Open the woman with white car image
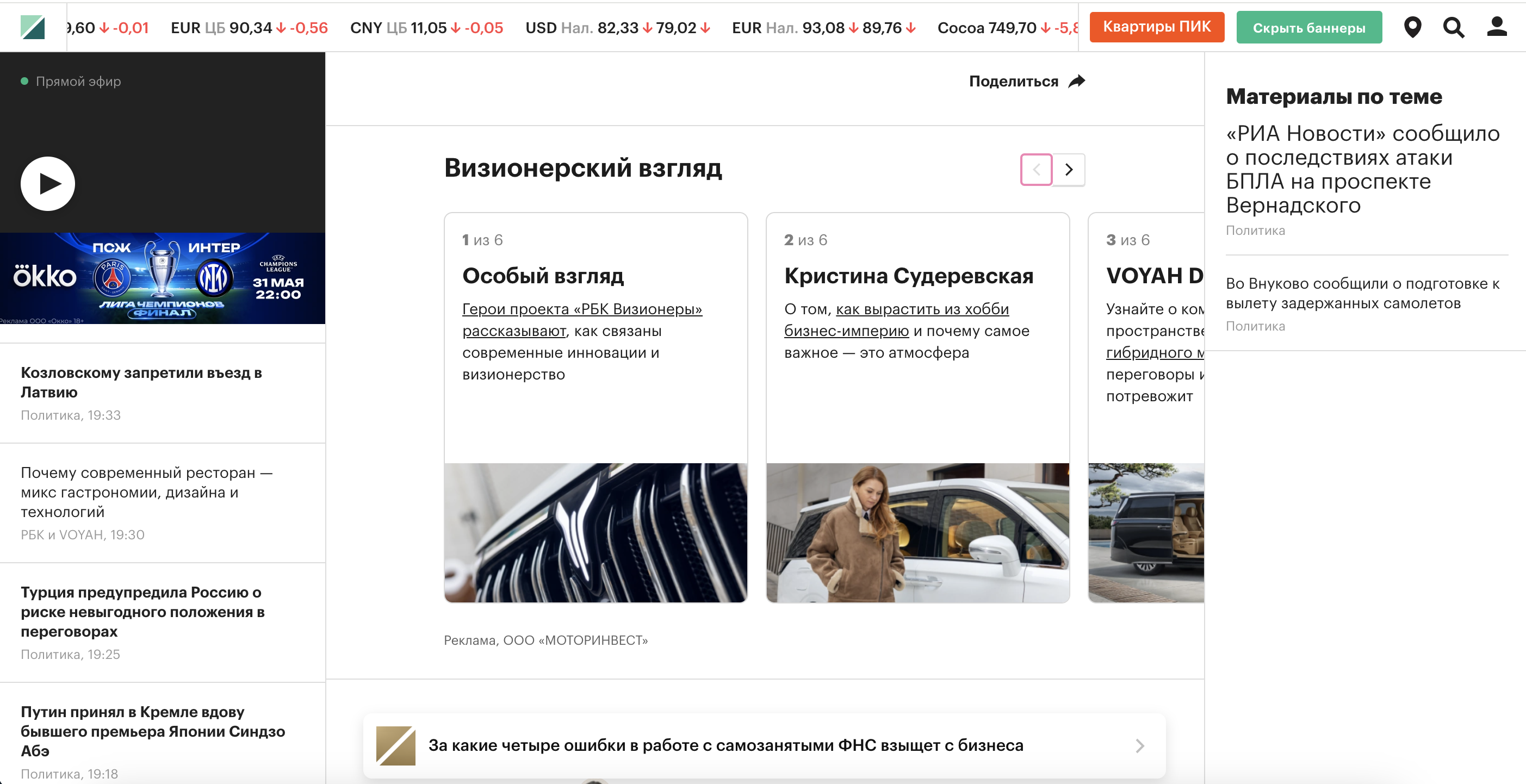Screen dimensions: 1526x784 pyautogui.click(x=917, y=533)
